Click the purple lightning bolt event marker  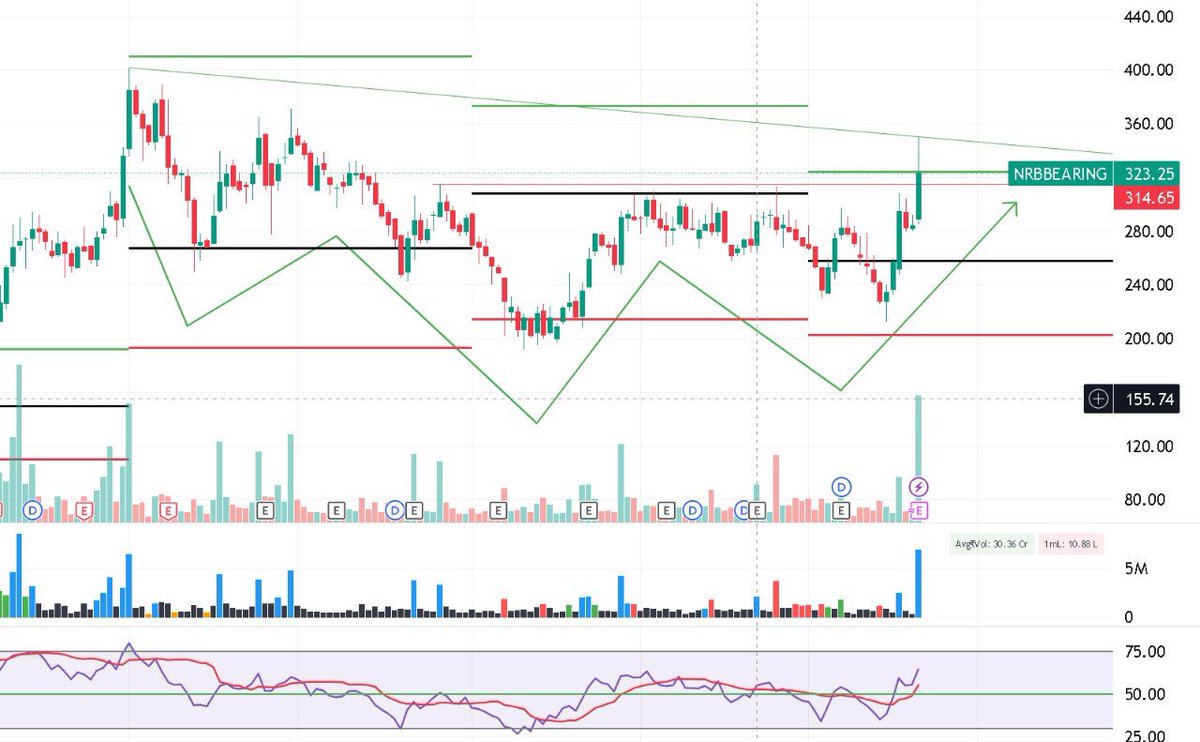[920, 487]
